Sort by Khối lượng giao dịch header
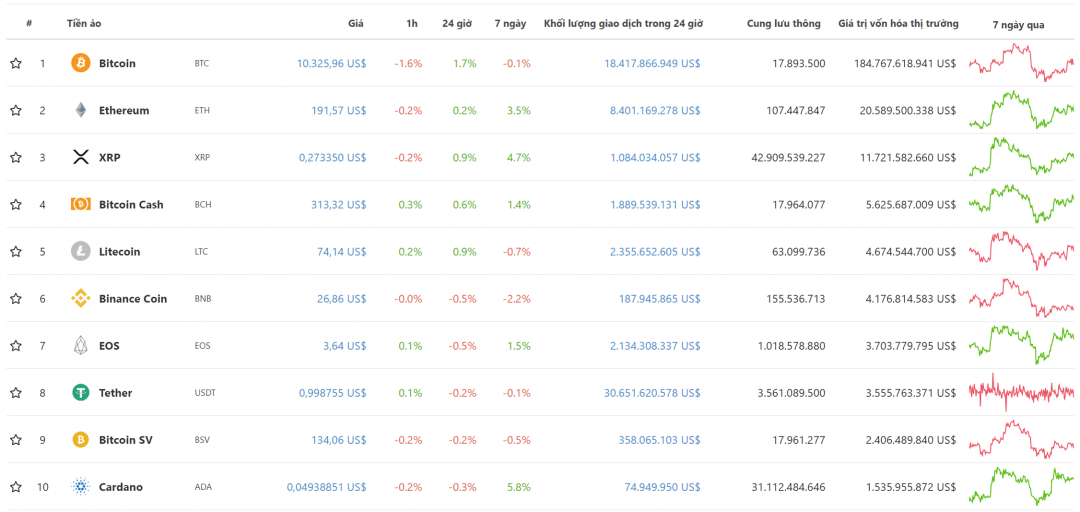The height and width of the screenshot is (512, 1080). [x=623, y=23]
